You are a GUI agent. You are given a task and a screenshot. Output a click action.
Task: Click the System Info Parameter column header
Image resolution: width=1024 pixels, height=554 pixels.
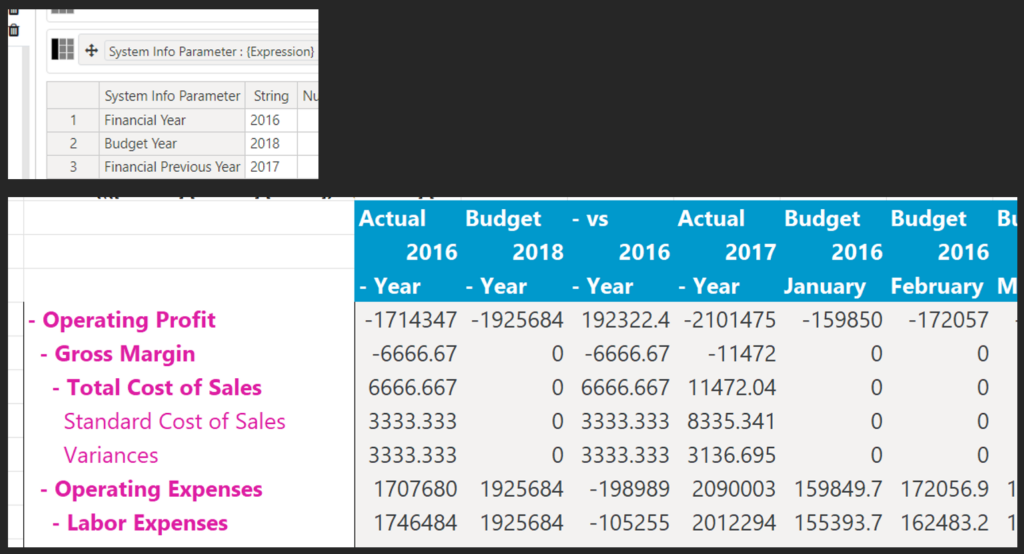[172, 96]
